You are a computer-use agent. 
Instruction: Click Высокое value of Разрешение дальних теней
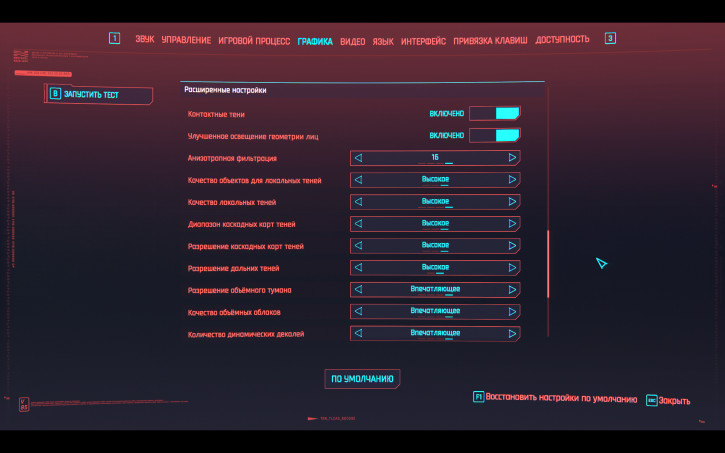click(x=435, y=267)
